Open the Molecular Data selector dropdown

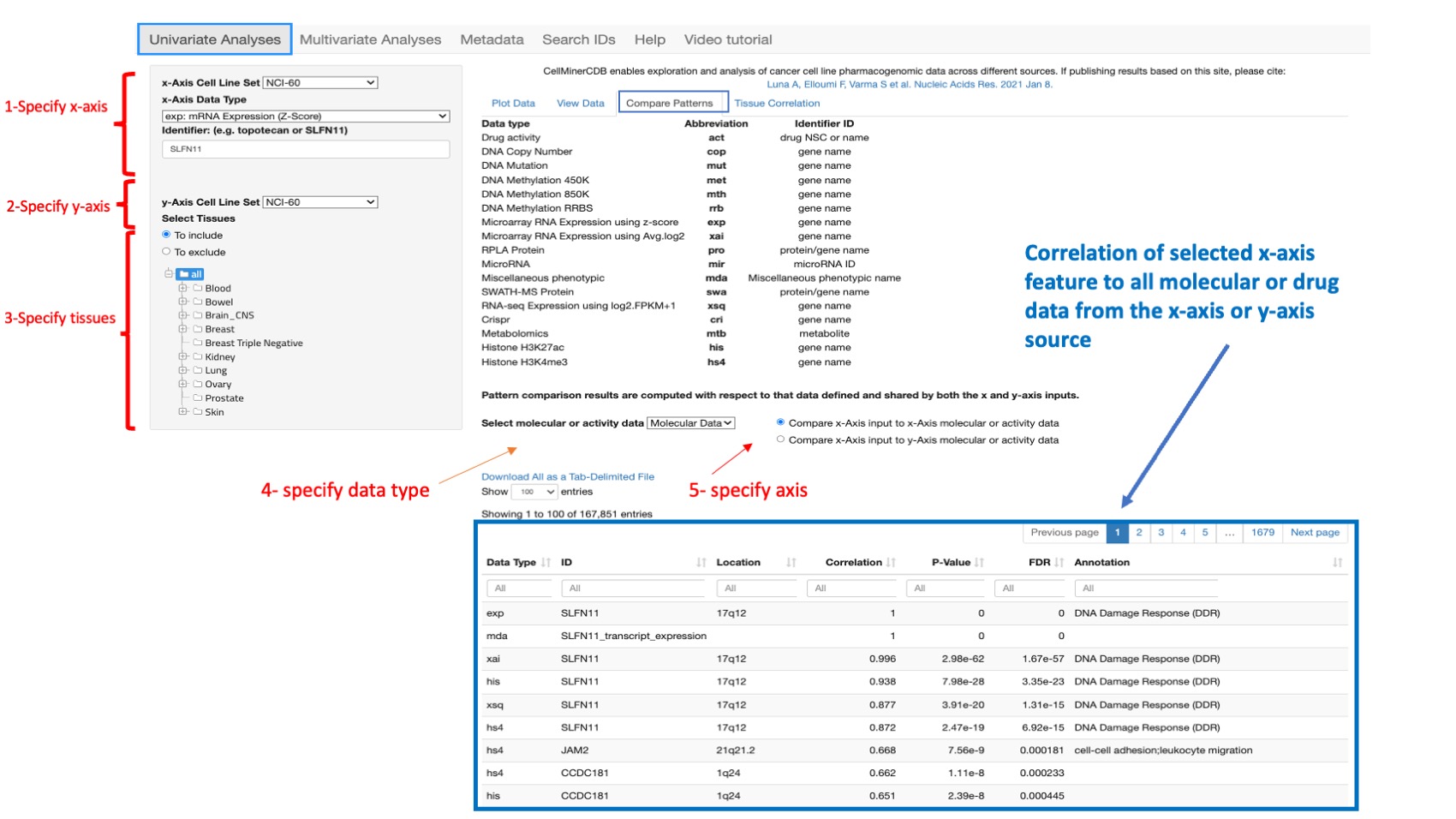tap(689, 423)
